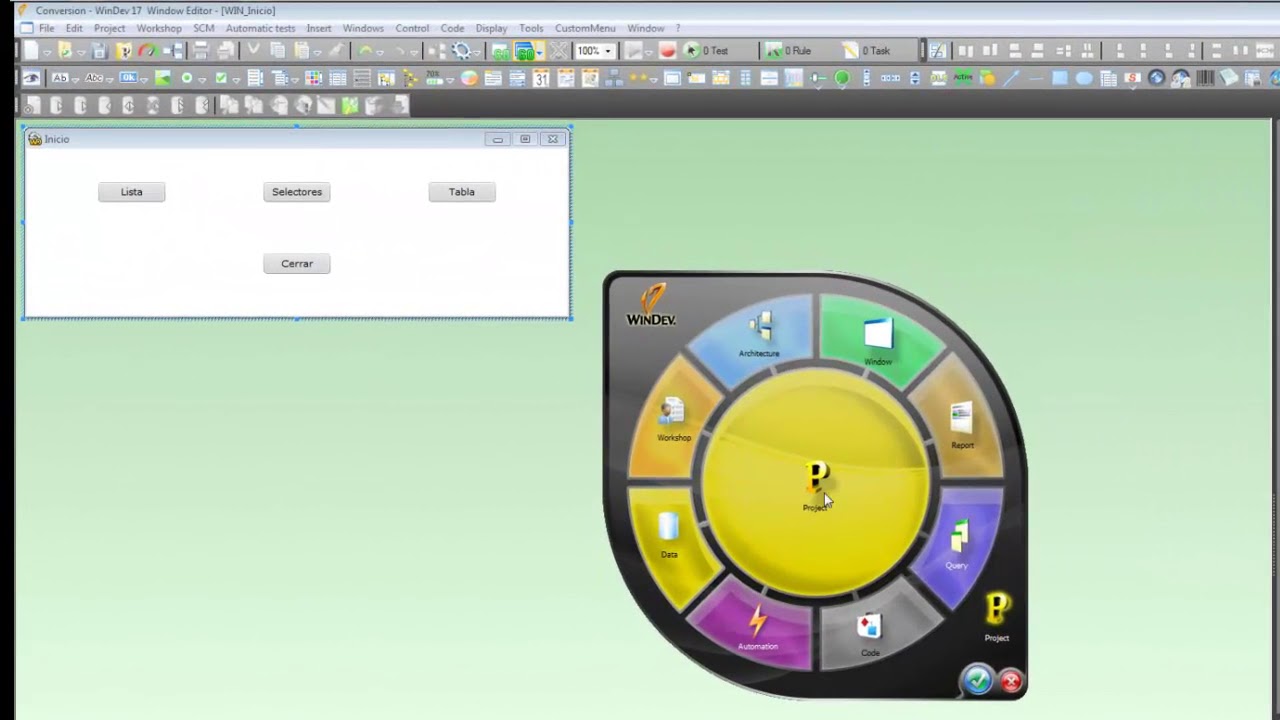Click the Open folder icon in the toolbar
The height and width of the screenshot is (720, 1280).
point(65,50)
